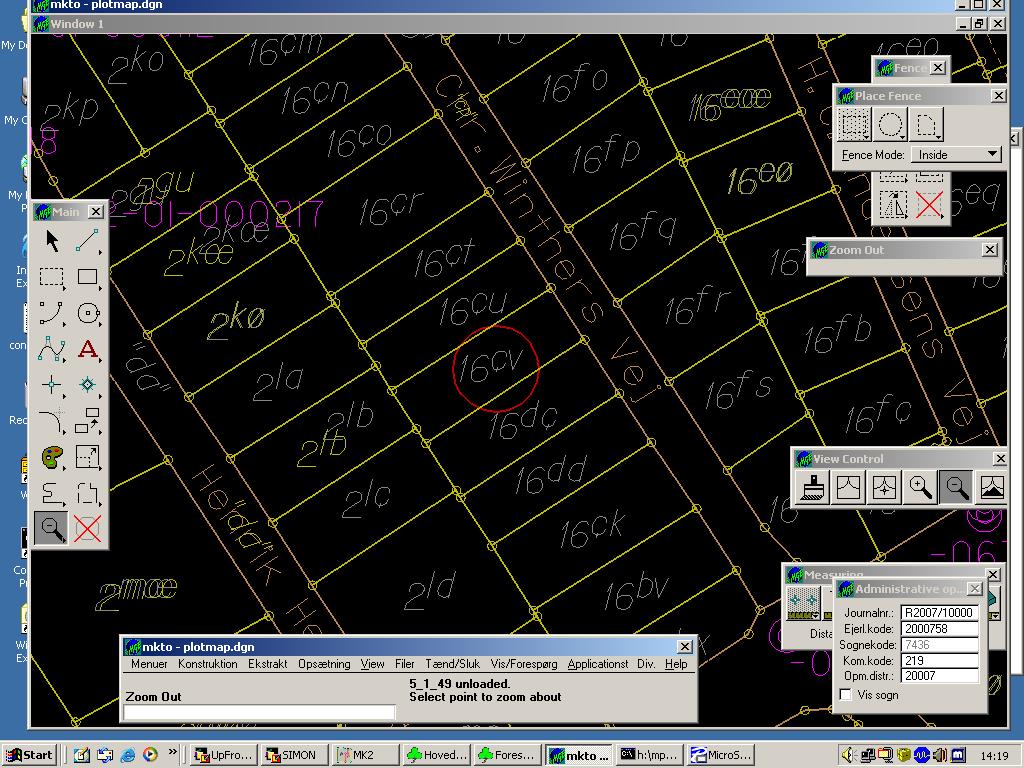Open the Help menu
This screenshot has width=1024, height=768.
(x=676, y=664)
